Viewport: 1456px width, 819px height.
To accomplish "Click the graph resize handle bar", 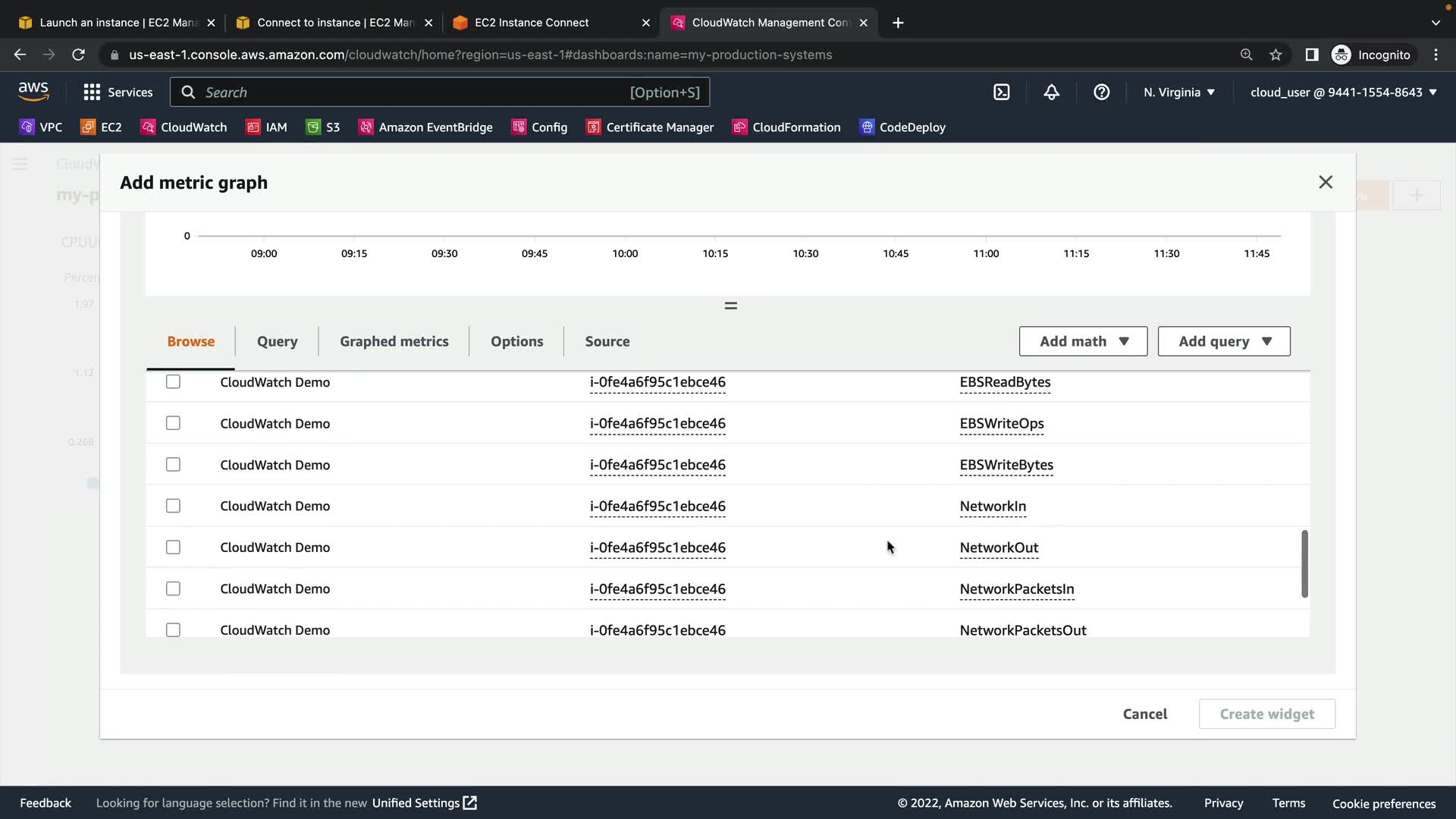I will [730, 306].
